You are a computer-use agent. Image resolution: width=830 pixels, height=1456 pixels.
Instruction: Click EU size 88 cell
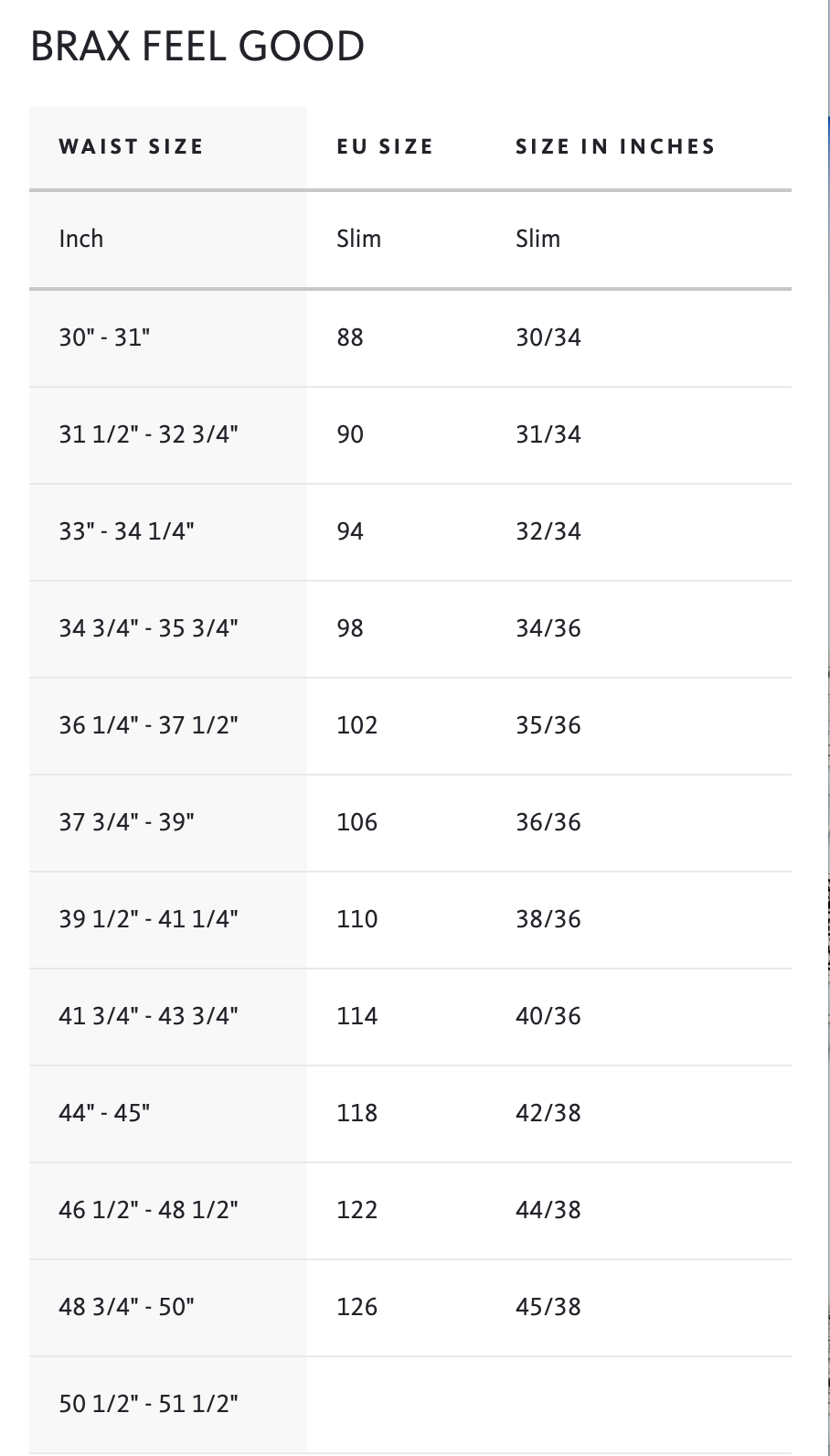point(350,337)
